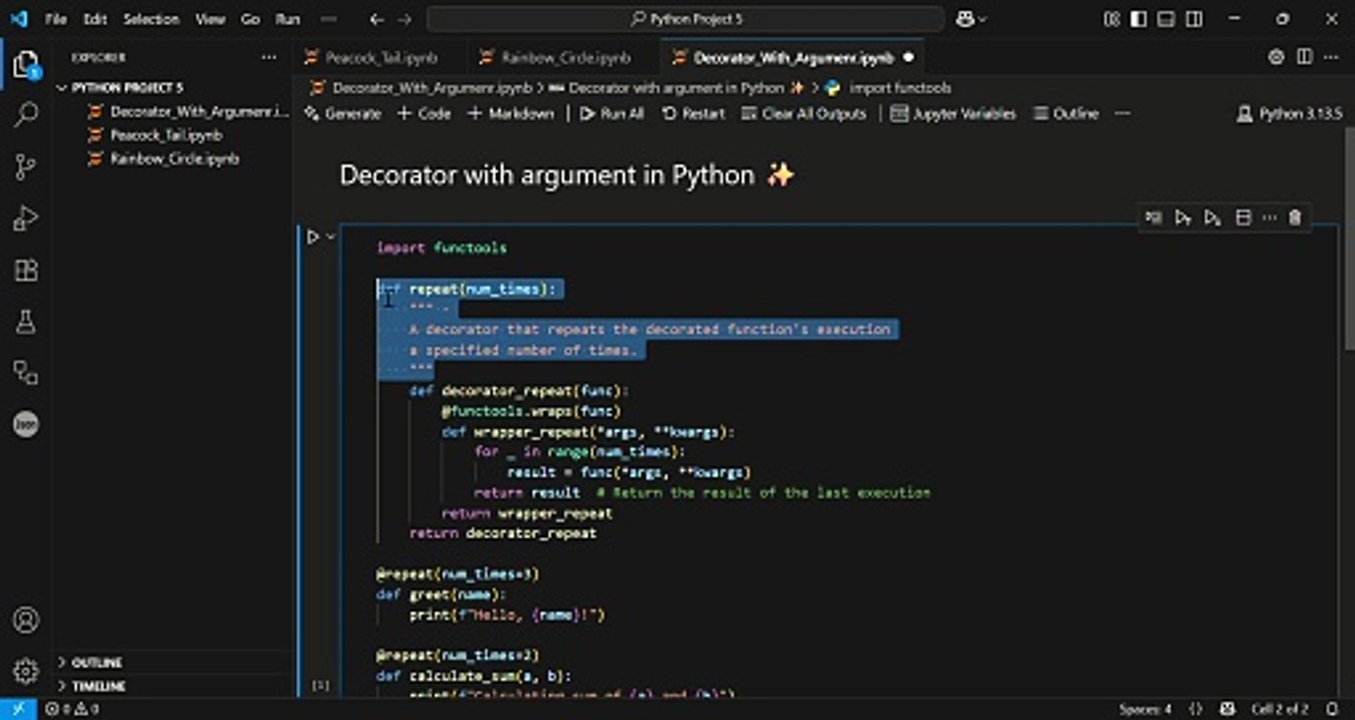Open the notebook settings gear in the editor title bar
The height and width of the screenshot is (720, 1355).
click(x=1276, y=57)
